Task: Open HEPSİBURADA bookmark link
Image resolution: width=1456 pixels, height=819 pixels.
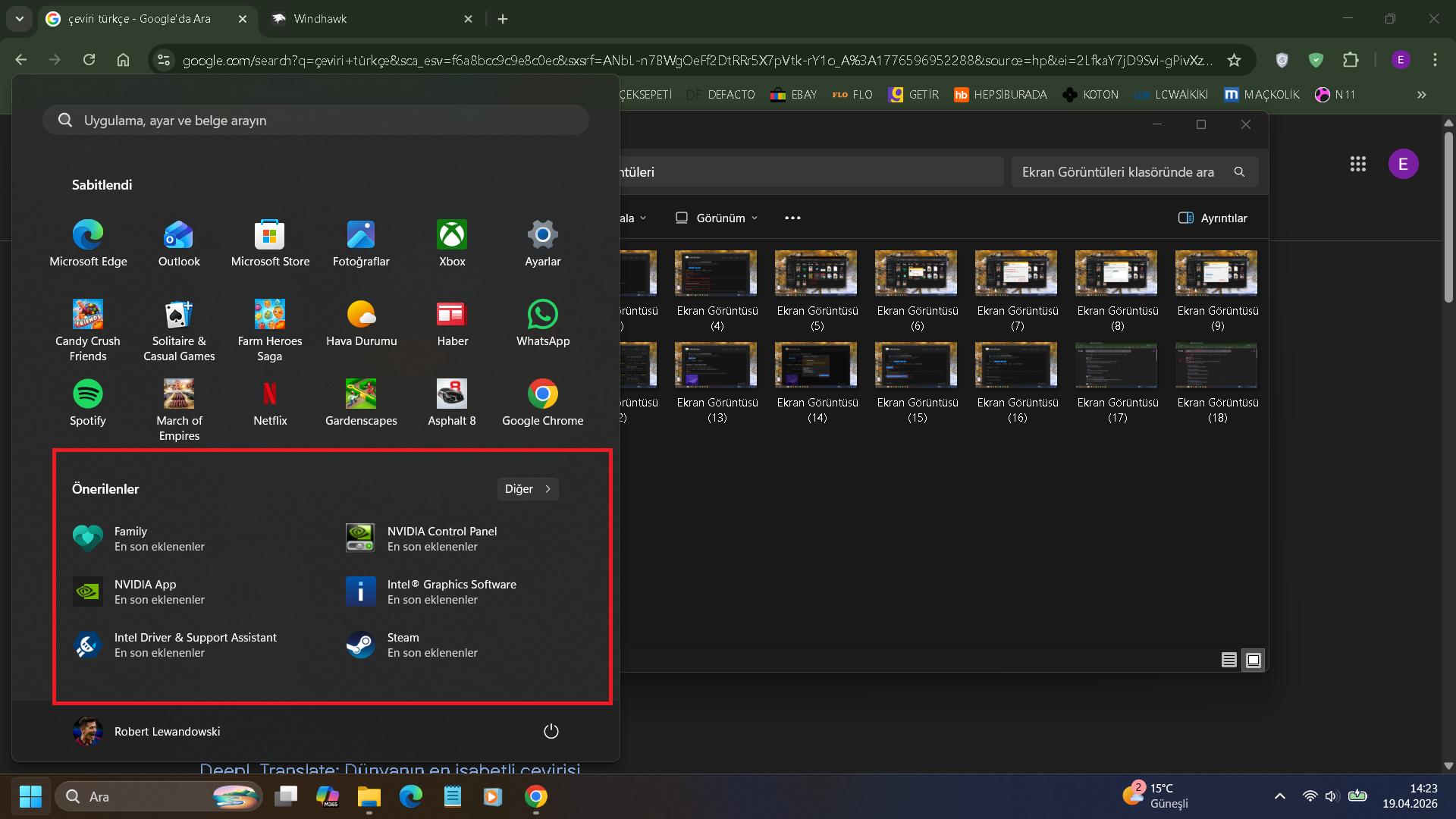Action: 1001,95
